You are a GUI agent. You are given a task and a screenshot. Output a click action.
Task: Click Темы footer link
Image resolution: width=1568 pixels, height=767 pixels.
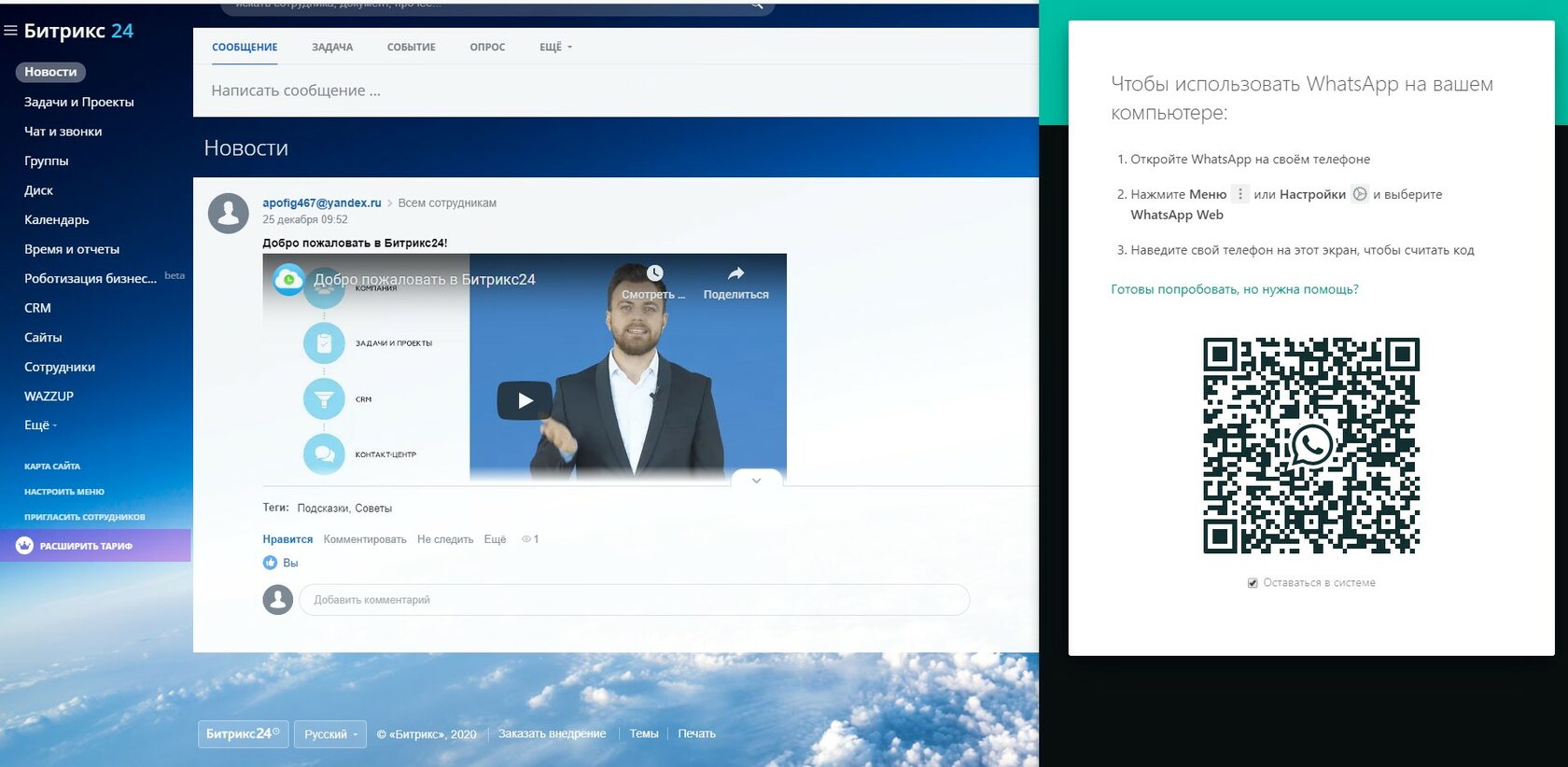tap(644, 733)
